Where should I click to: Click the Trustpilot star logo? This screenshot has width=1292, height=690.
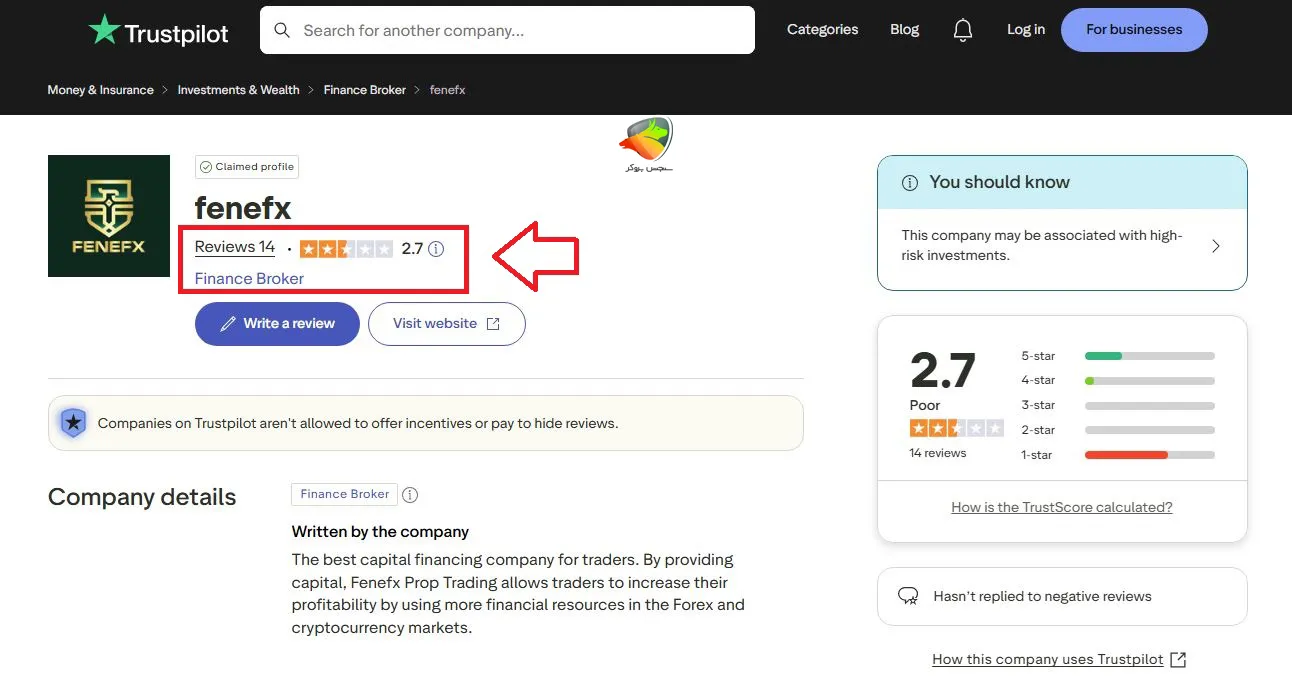tap(103, 29)
